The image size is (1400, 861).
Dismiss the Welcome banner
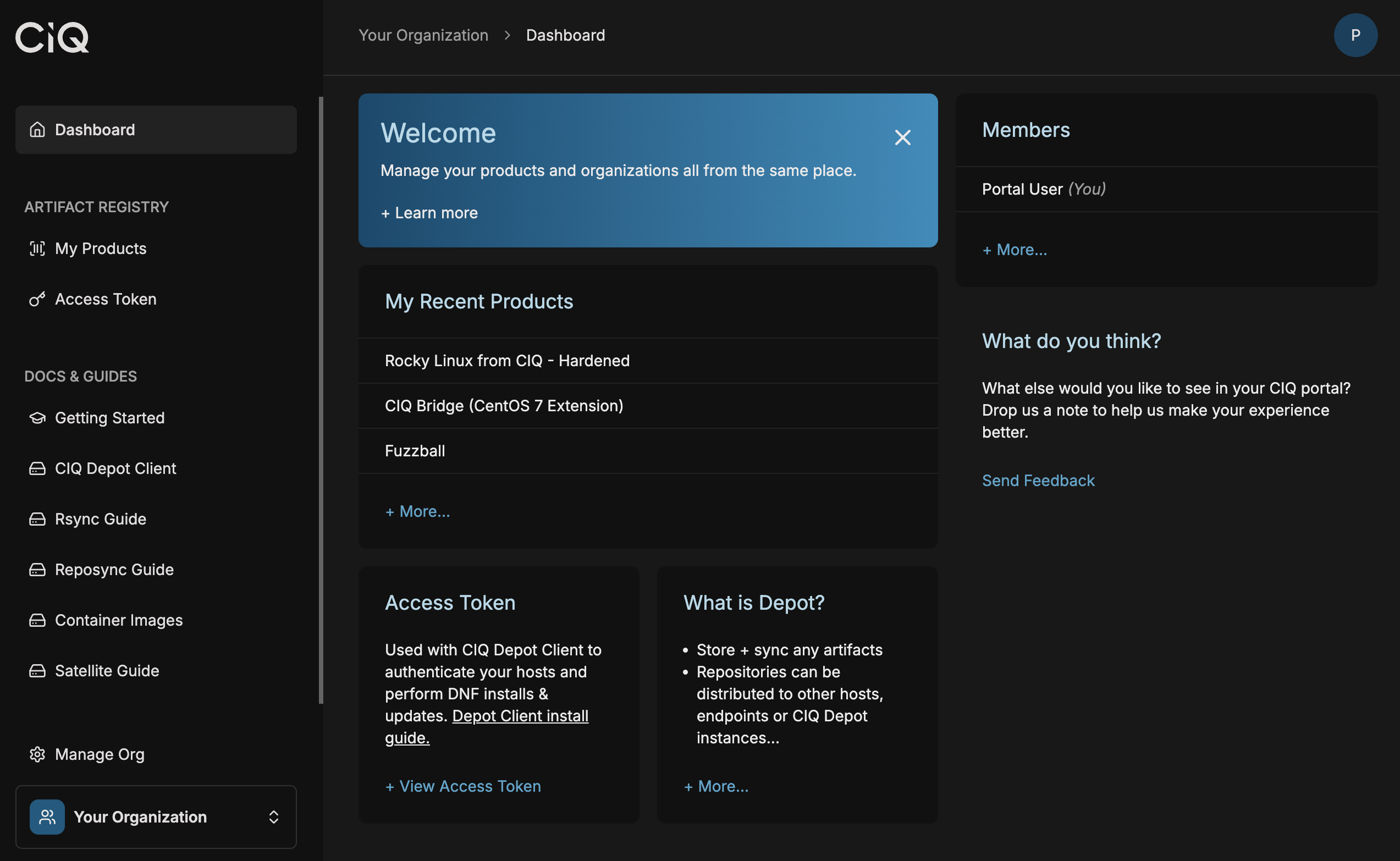click(902, 137)
